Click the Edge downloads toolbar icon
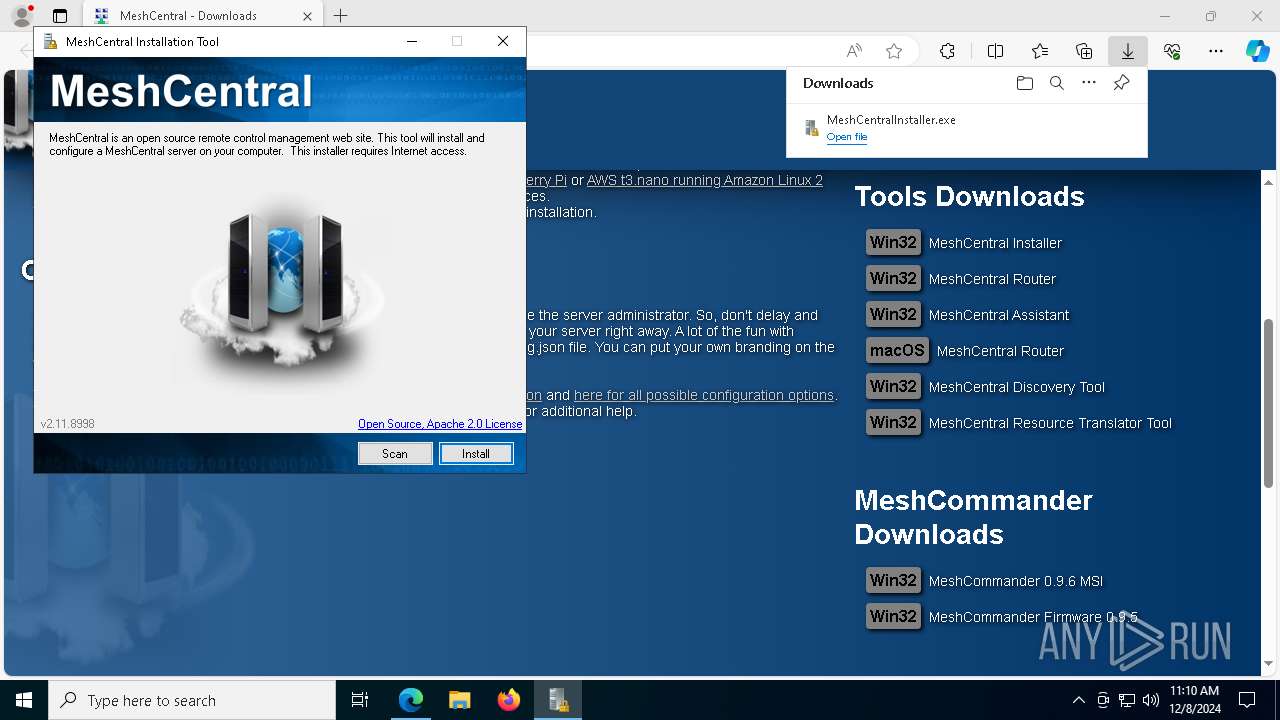The height and width of the screenshot is (720, 1280). click(1127, 51)
